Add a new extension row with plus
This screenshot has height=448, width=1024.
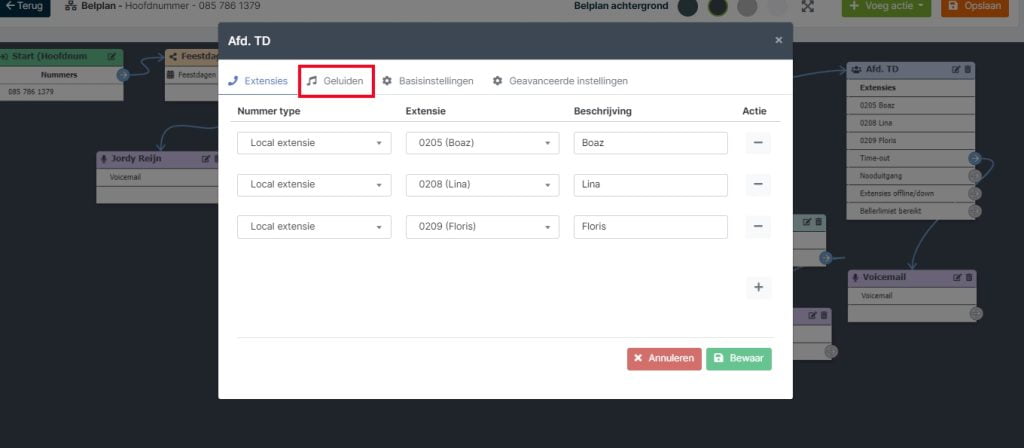pyautogui.click(x=758, y=287)
